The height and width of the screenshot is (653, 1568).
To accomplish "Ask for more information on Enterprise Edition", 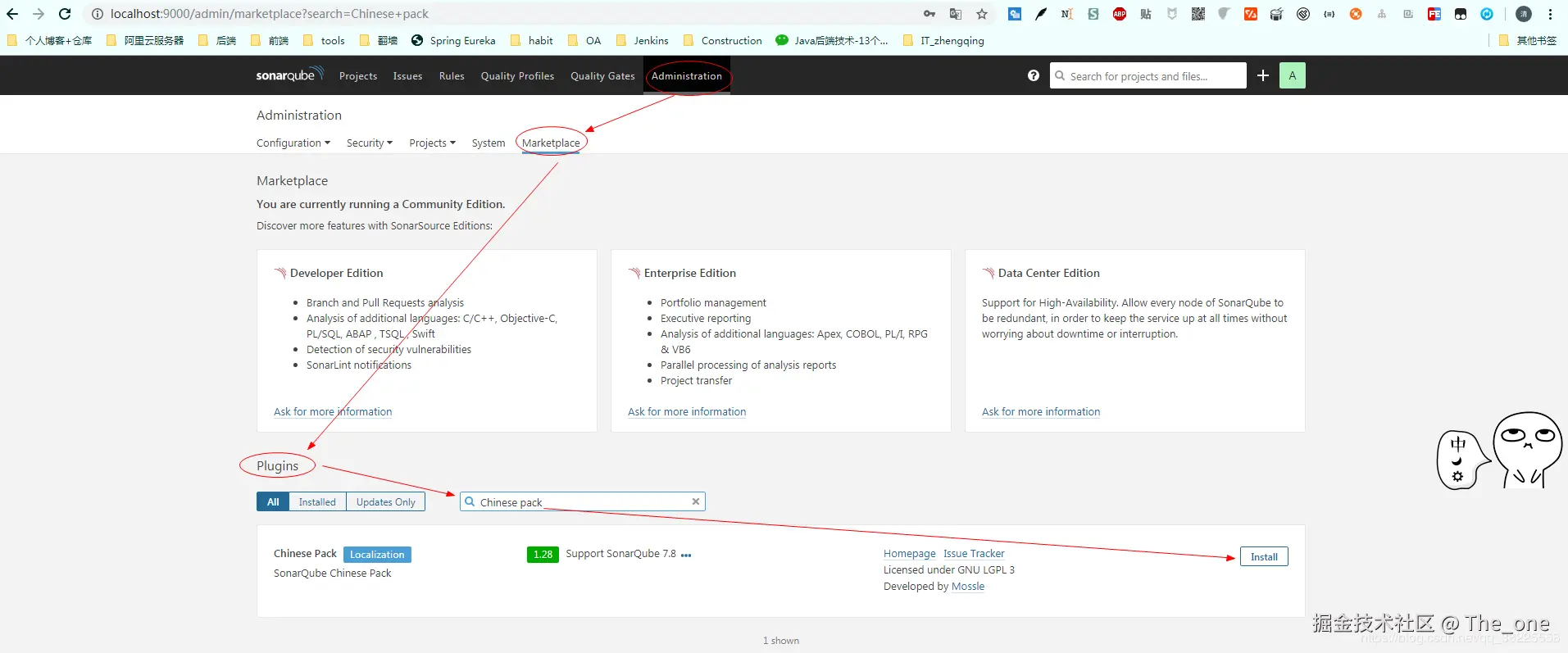I will point(687,411).
